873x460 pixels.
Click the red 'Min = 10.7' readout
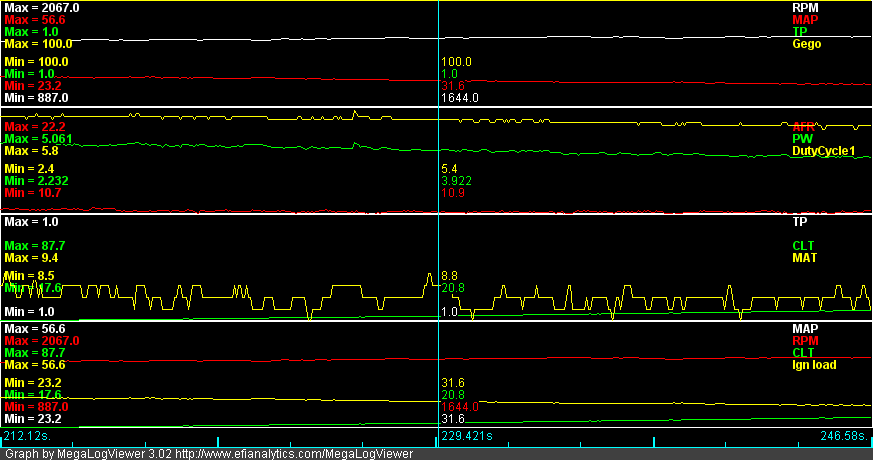[x=33, y=193]
